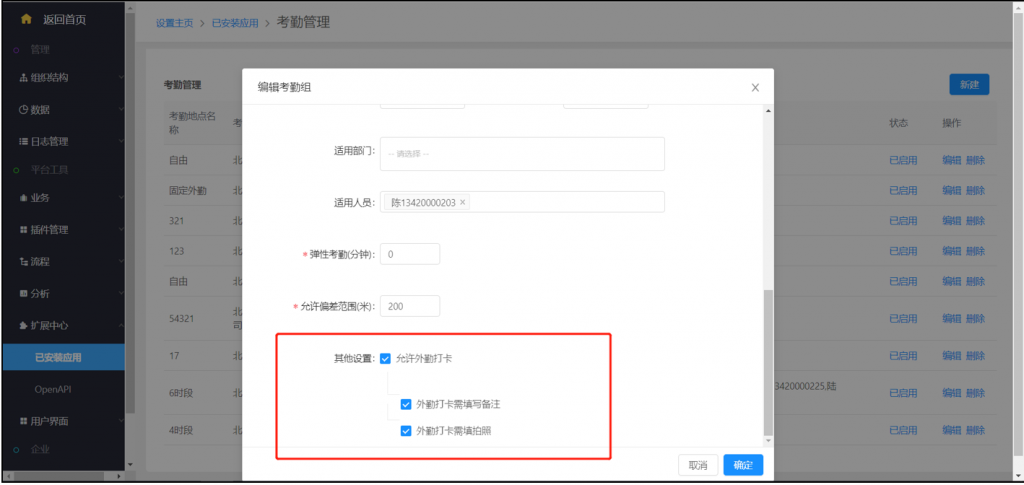Click the 插件管理 grid icon
Image resolution: width=1024 pixels, height=485 pixels.
coord(23,230)
